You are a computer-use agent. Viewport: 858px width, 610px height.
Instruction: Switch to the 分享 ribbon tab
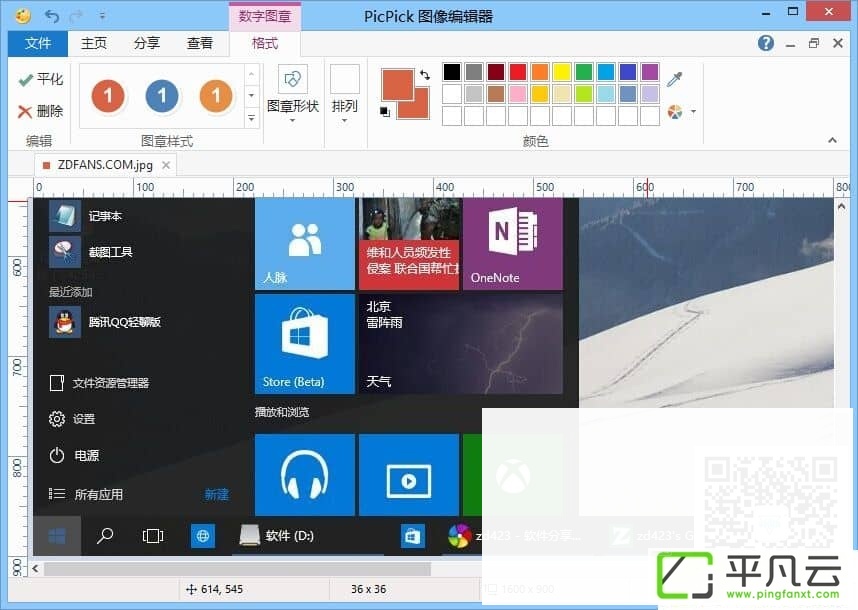click(x=147, y=43)
